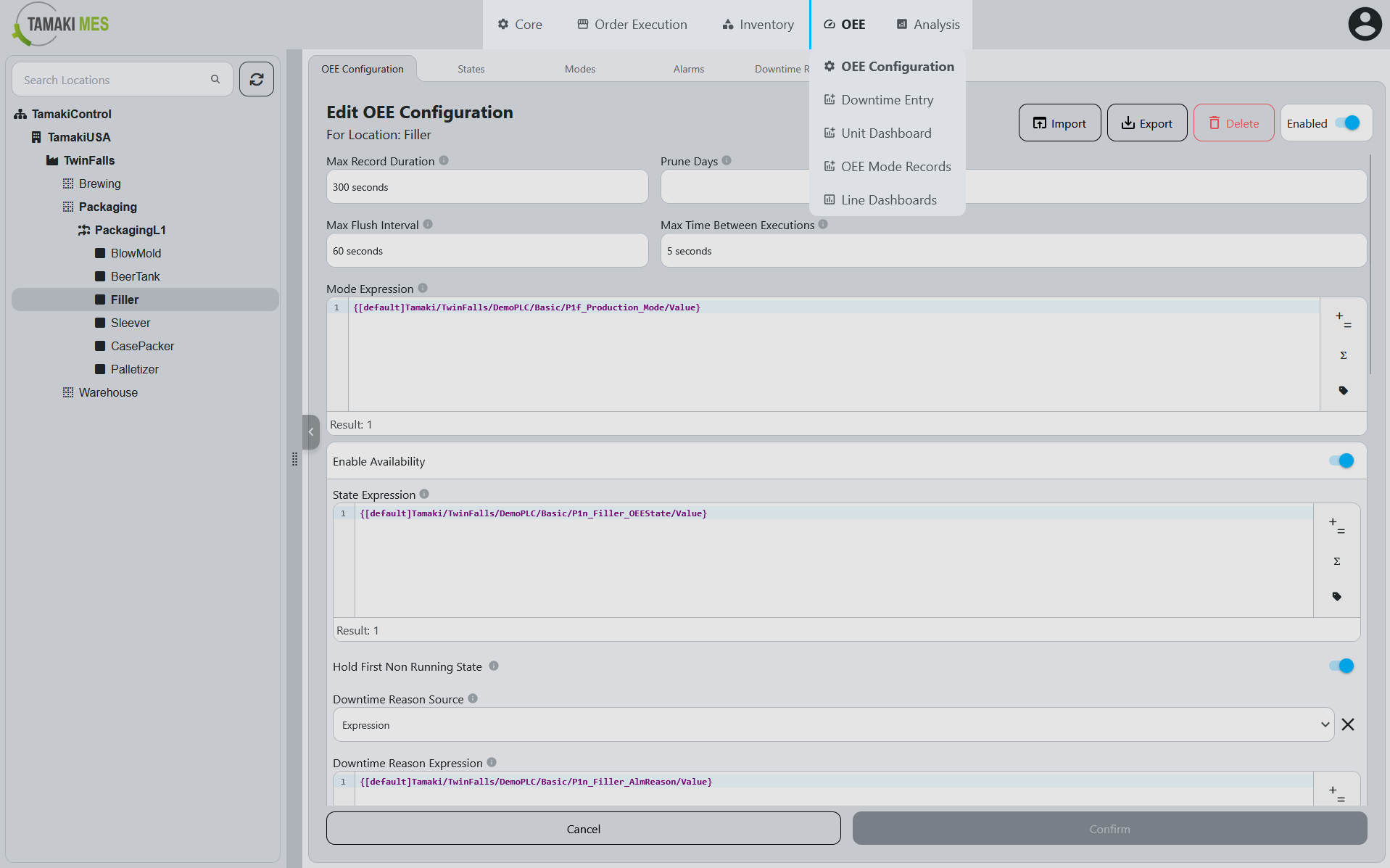Click info icon beside Max Record Duration
1390x868 pixels.
click(x=444, y=160)
